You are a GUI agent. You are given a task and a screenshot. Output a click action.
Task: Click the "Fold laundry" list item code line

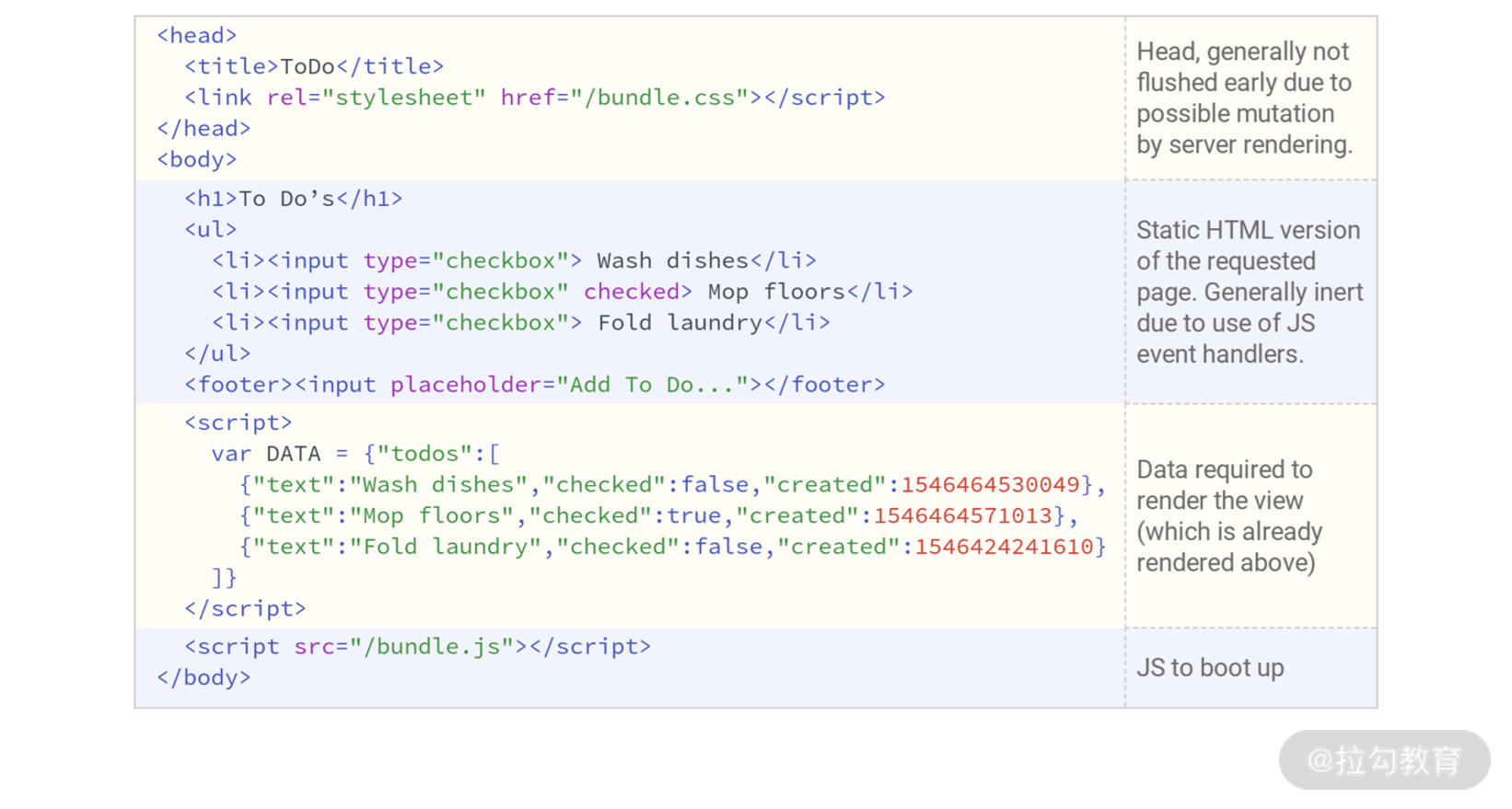coord(520,323)
